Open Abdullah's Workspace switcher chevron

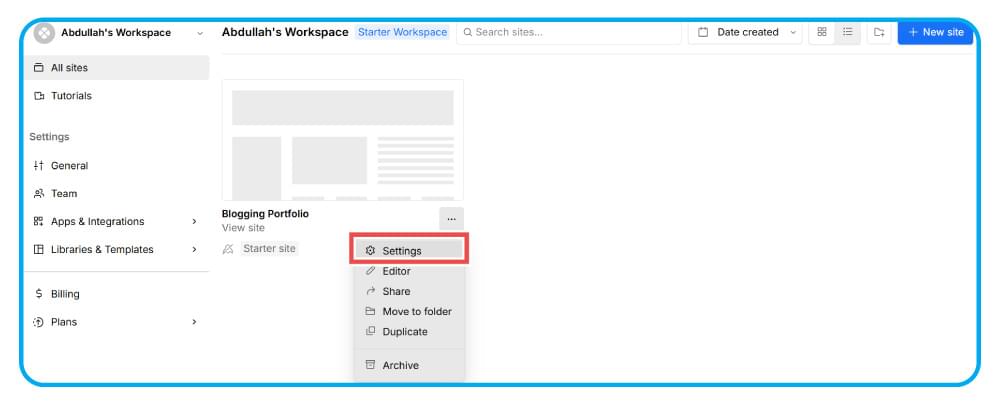(200, 33)
